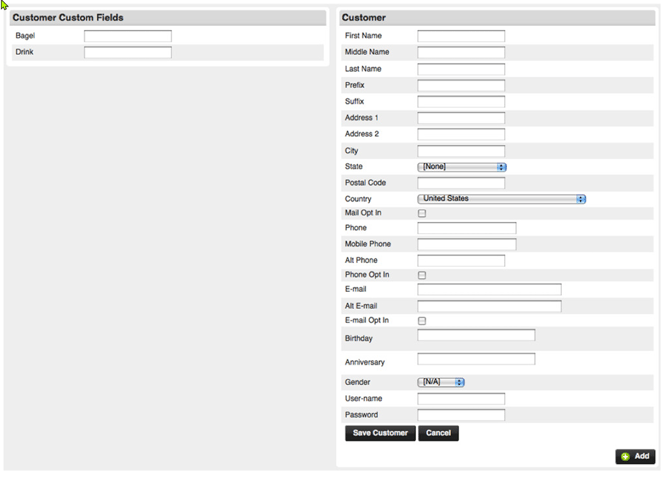Click into the Bagel custom field
The width and height of the screenshot is (670, 480).
[127, 36]
